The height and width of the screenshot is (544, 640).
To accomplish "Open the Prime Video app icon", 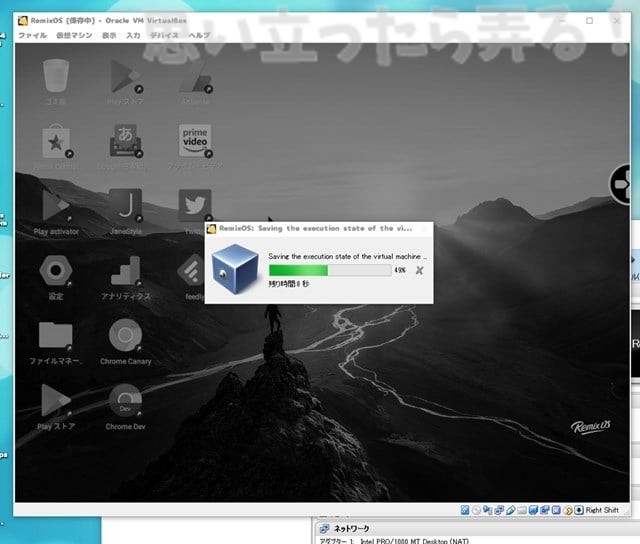I will 195,141.
